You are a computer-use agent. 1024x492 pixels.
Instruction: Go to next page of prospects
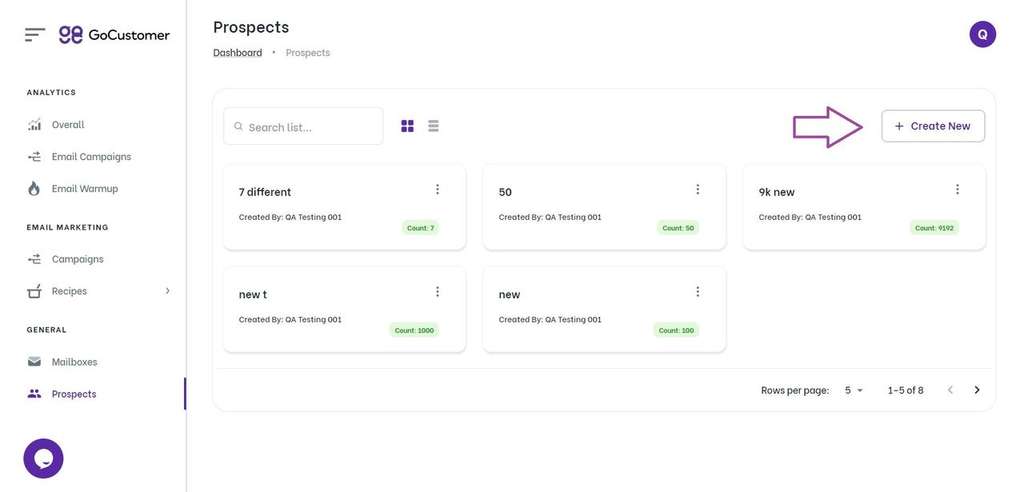(977, 390)
